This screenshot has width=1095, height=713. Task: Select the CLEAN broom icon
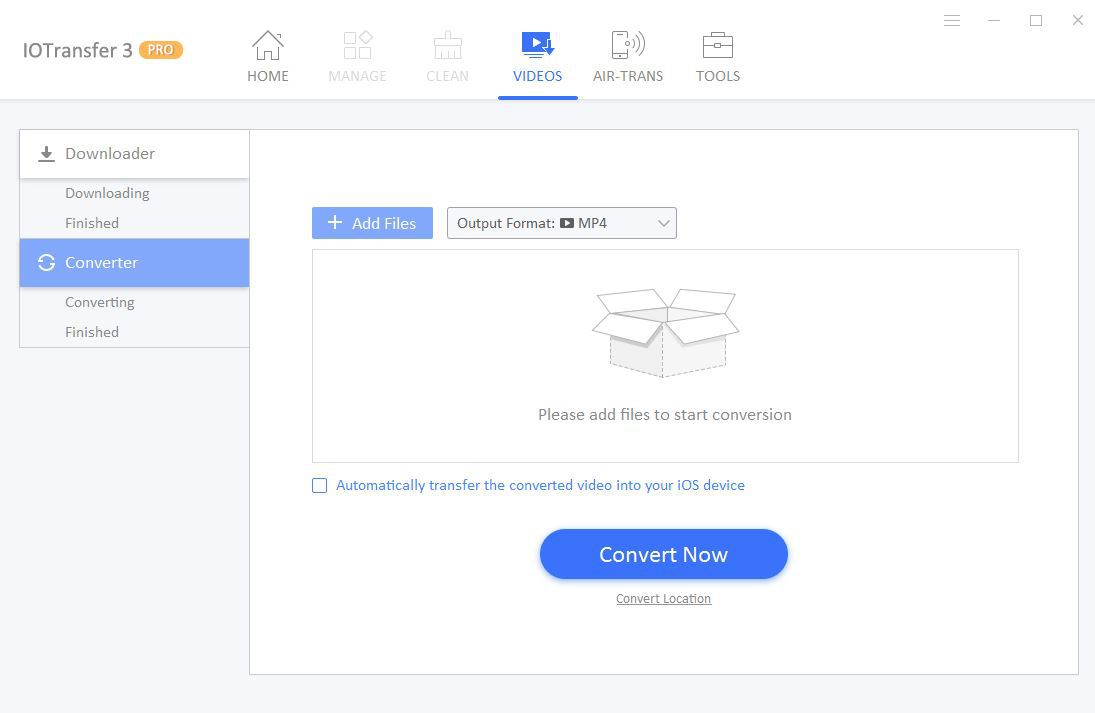[x=447, y=46]
